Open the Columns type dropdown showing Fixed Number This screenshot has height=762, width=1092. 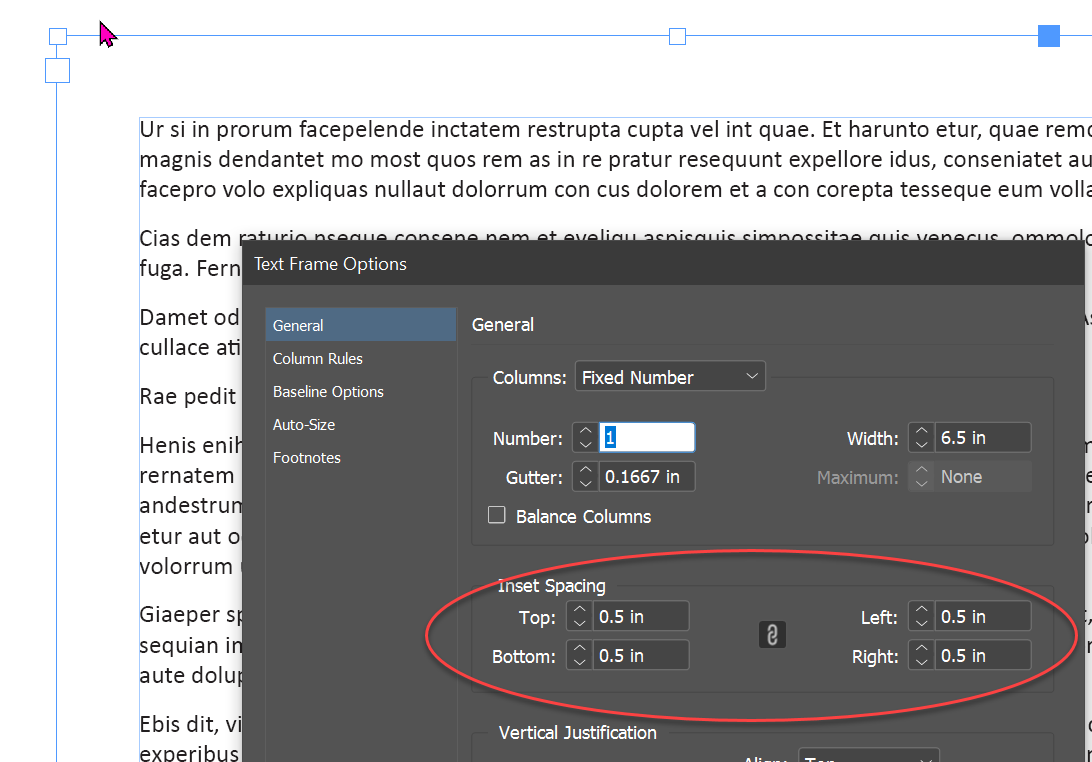click(669, 376)
